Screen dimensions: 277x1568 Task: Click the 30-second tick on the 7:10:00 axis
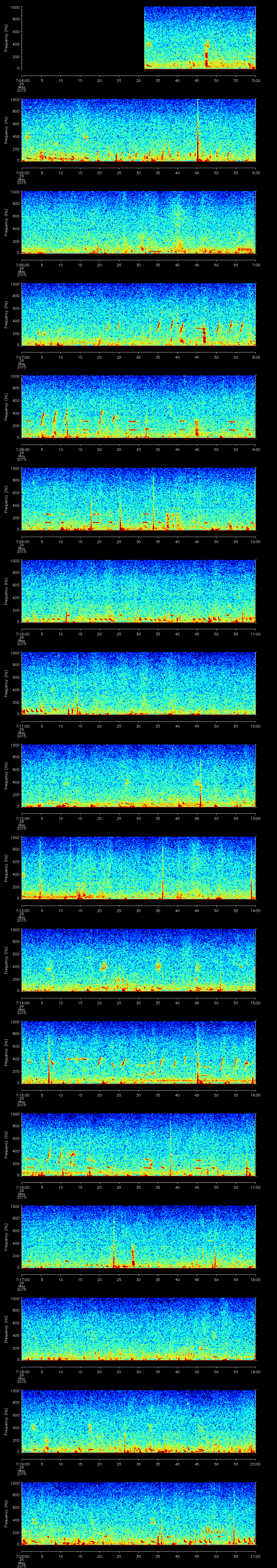pos(139,634)
